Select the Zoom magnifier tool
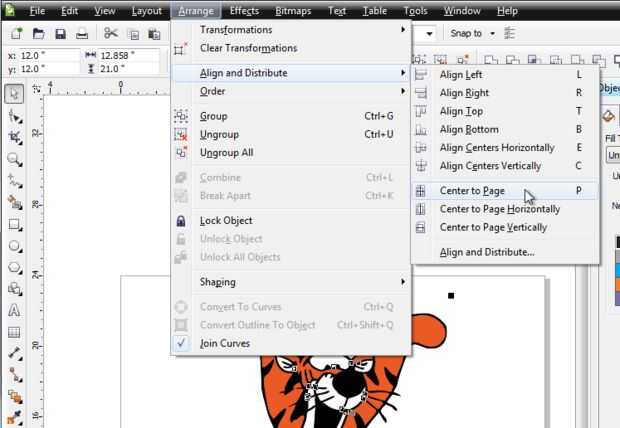620x428 pixels. (x=15, y=159)
